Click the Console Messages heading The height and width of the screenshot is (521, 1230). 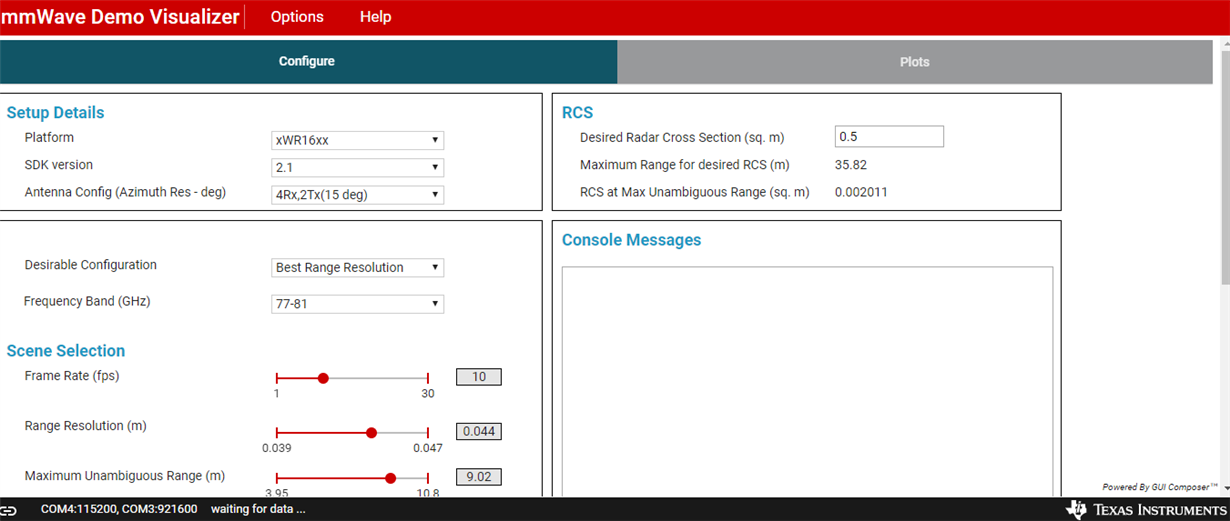click(x=631, y=240)
